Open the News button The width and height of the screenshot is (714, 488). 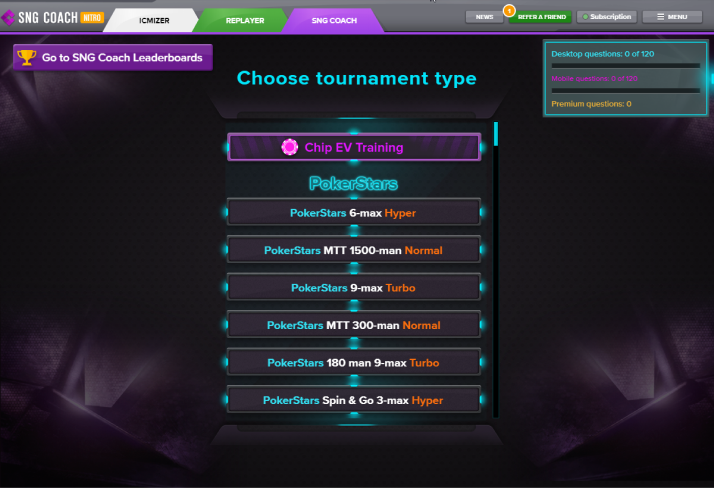[484, 17]
